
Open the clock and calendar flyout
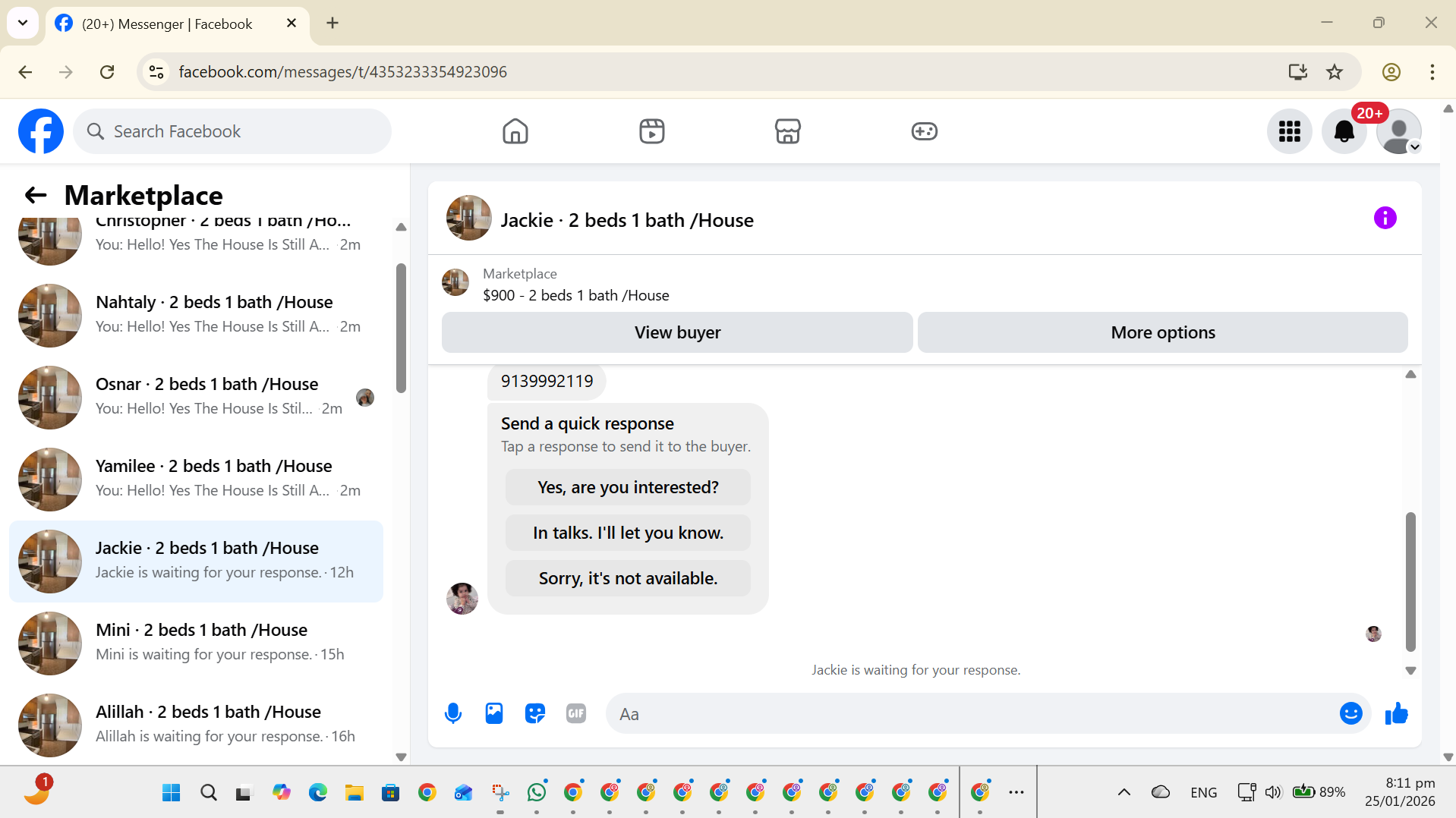tap(1400, 792)
